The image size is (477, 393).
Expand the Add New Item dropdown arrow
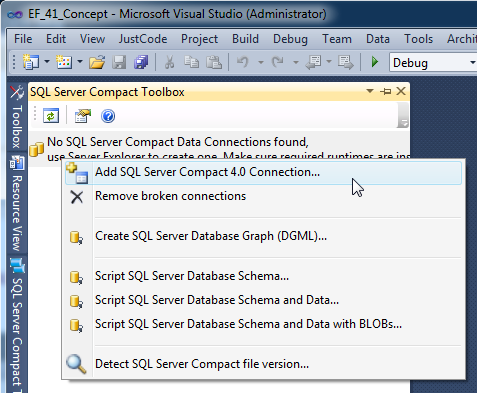click(80, 62)
